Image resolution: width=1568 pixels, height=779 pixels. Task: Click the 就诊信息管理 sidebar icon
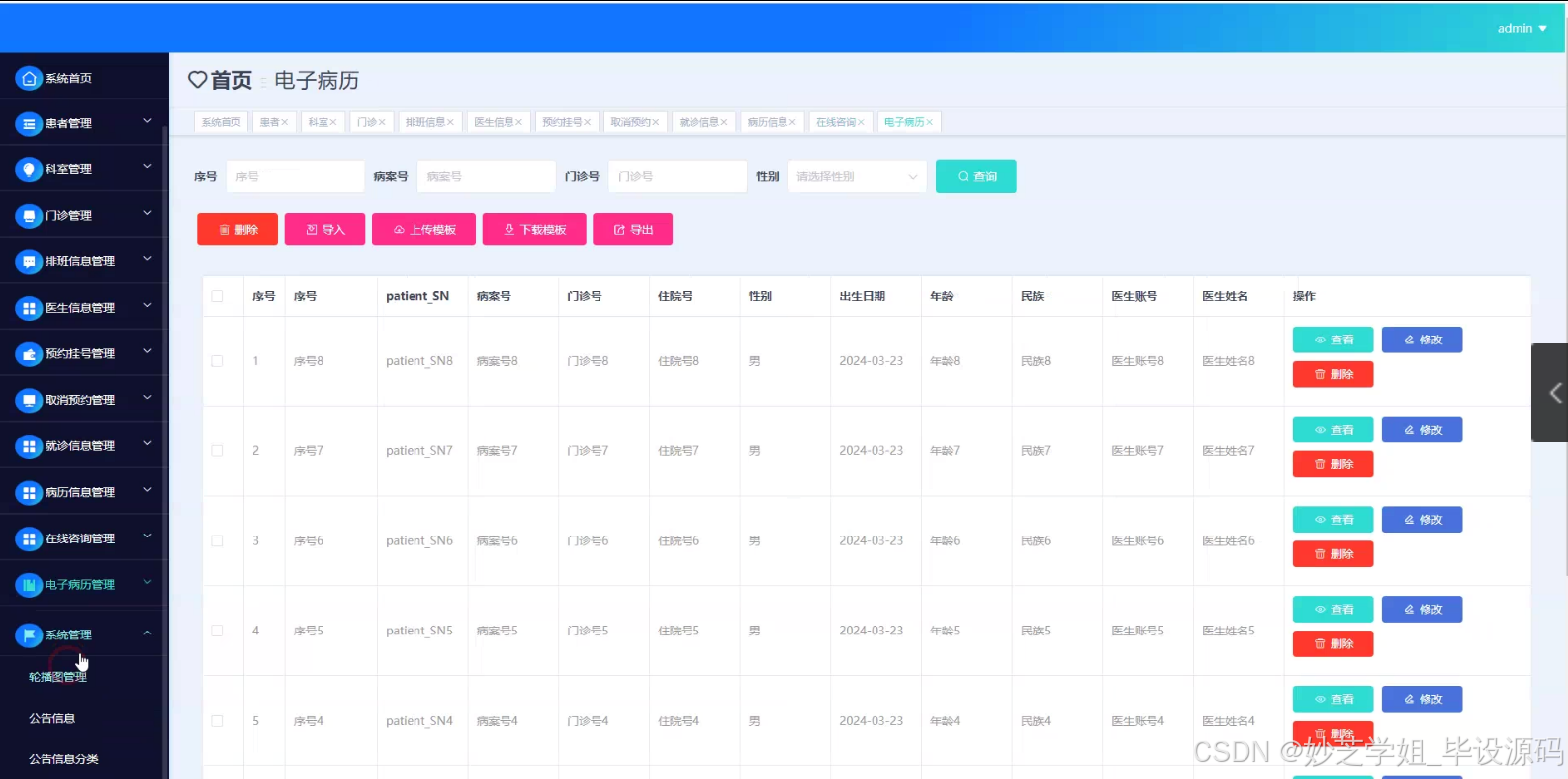pyautogui.click(x=29, y=446)
